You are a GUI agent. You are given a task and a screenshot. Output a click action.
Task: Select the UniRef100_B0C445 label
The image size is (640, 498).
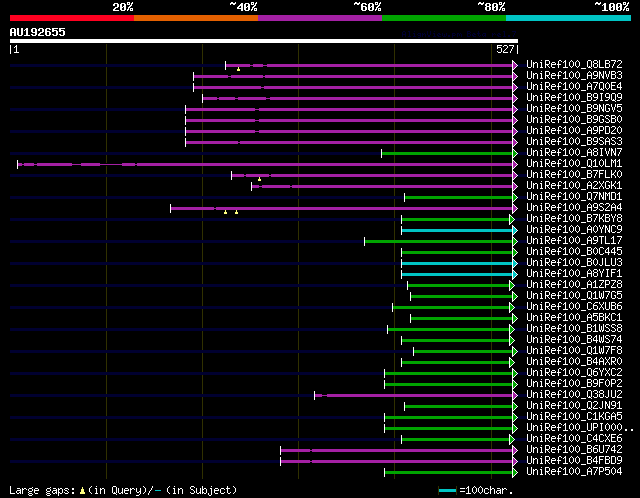574,252
